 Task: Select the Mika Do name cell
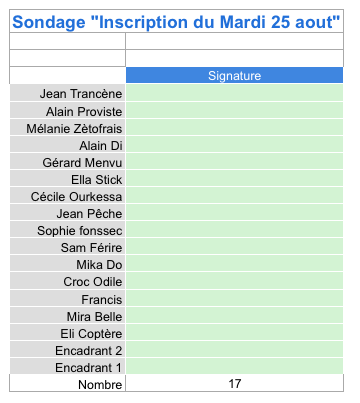(68, 264)
